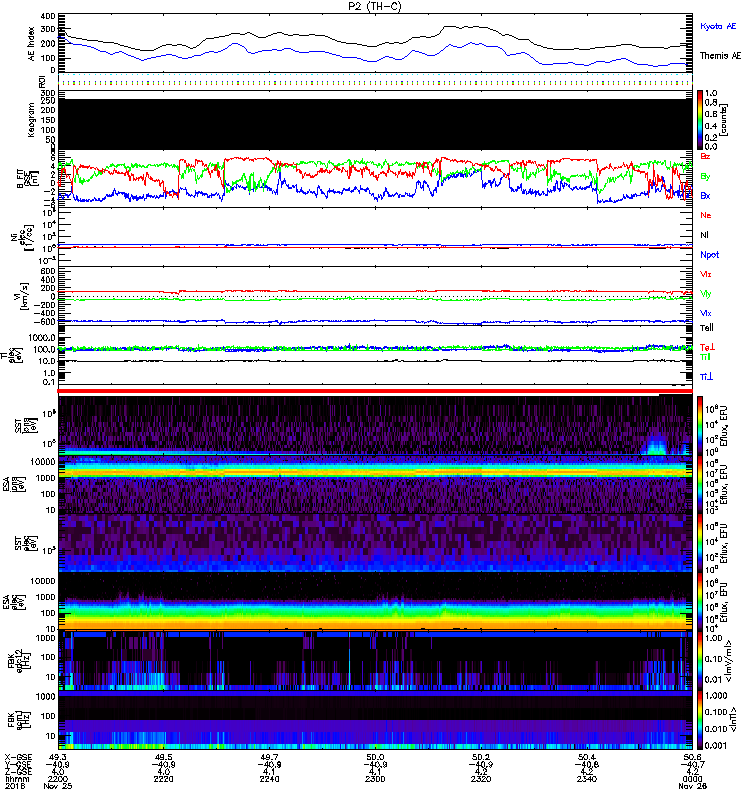Click the ESA ions panel axis title
This screenshot has height=800, width=750.
point(15,485)
